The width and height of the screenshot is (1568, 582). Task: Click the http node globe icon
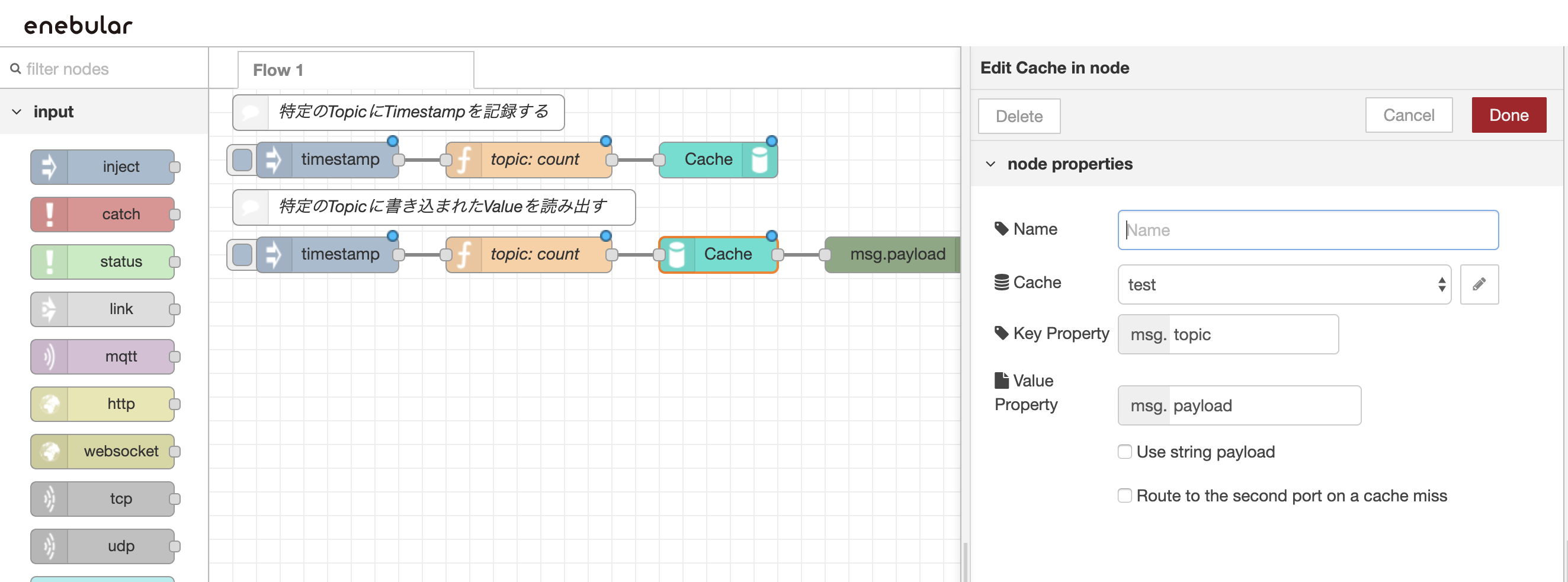pyautogui.click(x=49, y=404)
